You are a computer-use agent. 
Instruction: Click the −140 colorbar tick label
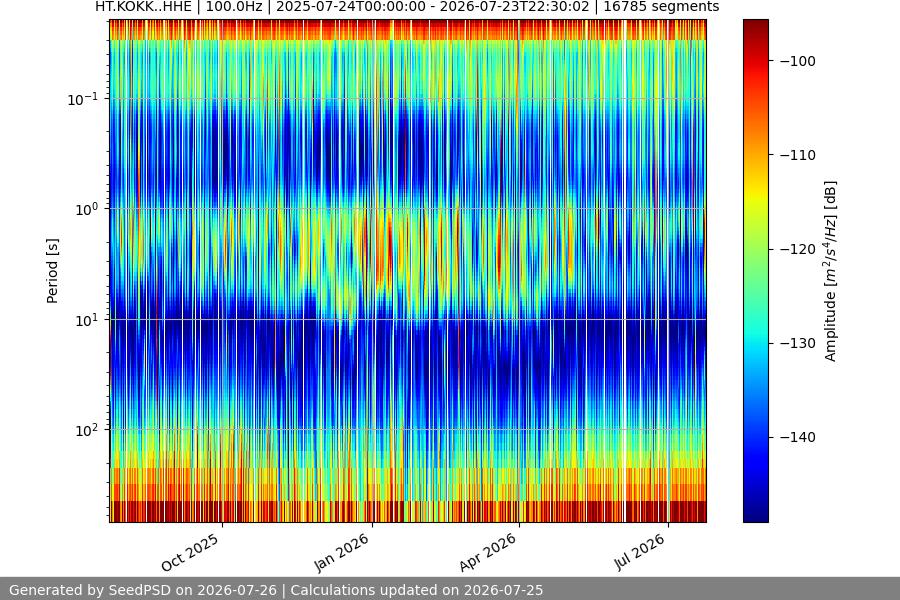tap(798, 438)
